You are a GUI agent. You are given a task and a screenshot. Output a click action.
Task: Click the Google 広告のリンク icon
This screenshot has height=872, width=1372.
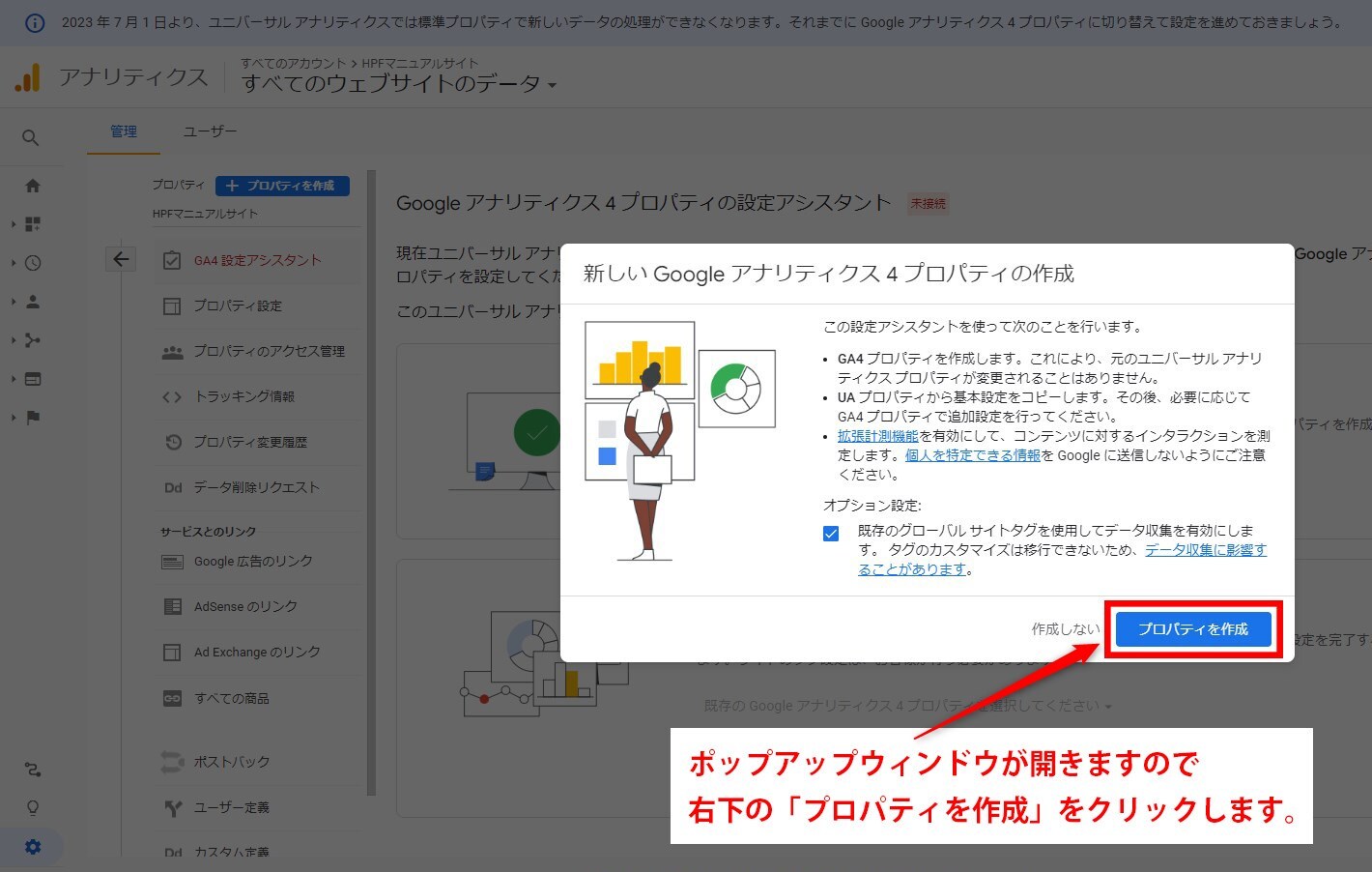[x=172, y=562]
